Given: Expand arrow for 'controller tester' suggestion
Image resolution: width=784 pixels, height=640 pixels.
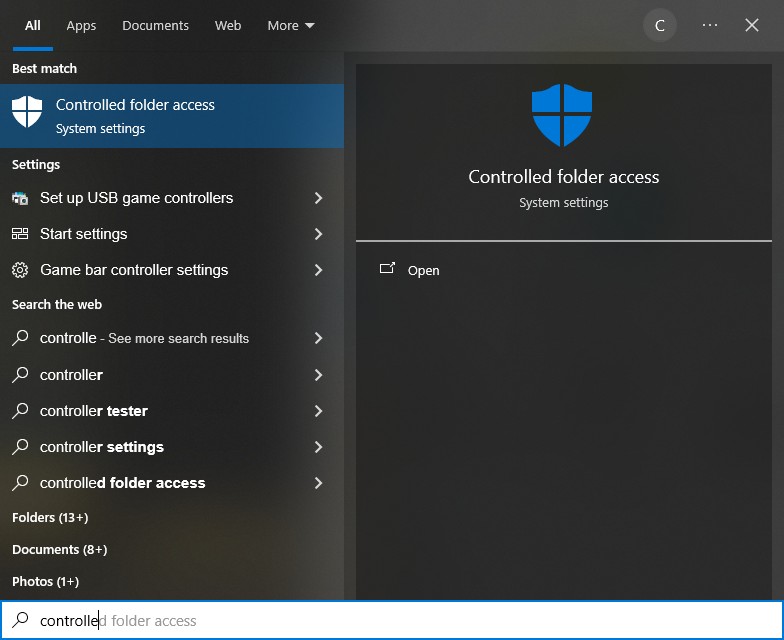Looking at the screenshot, I should click(318, 410).
